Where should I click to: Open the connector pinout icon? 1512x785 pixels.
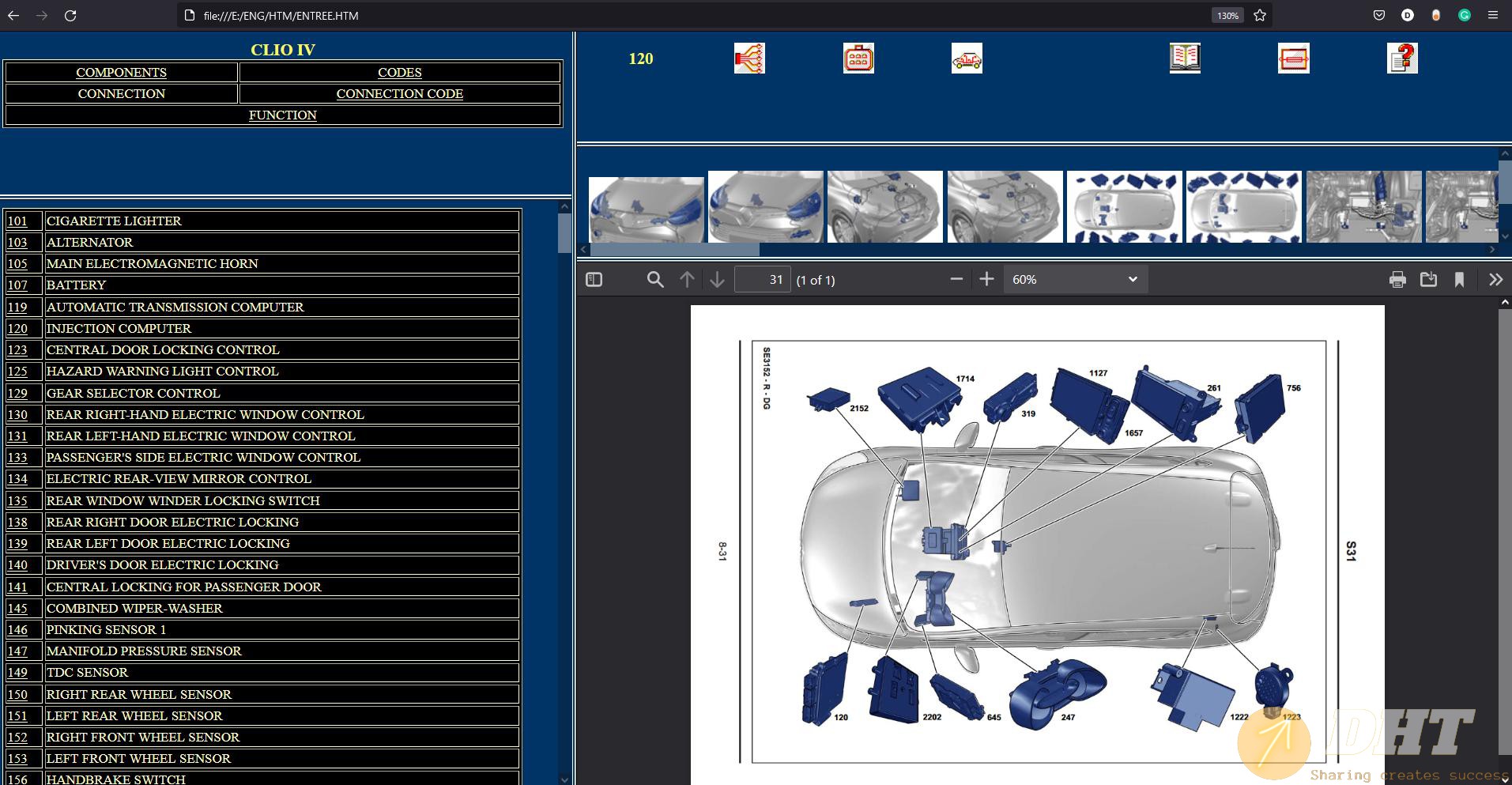(858, 58)
